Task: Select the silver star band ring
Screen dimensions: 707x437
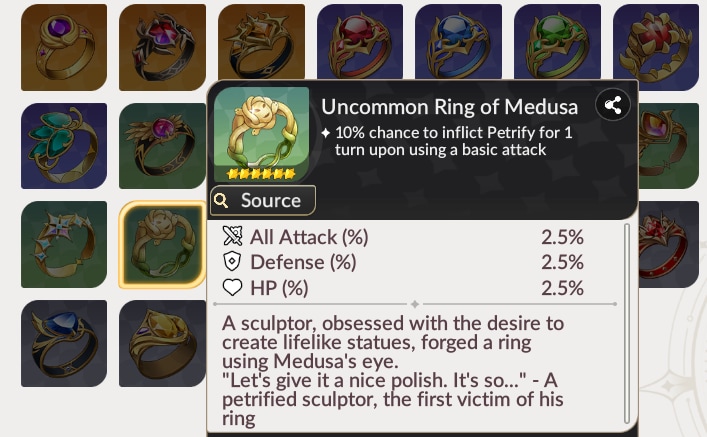Action: [63, 244]
